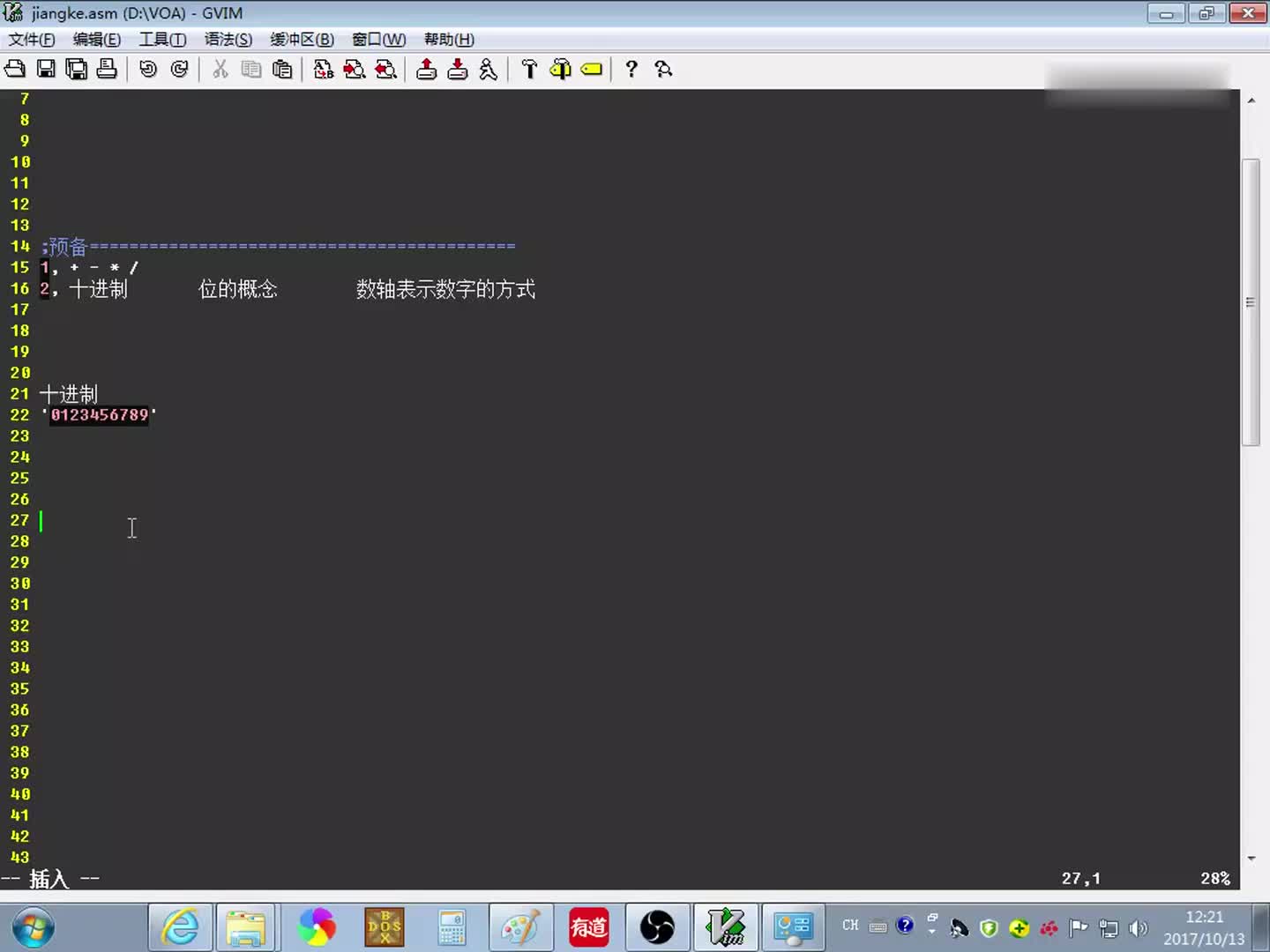Click the CH input language indicator
1270x952 pixels.
pos(850,926)
